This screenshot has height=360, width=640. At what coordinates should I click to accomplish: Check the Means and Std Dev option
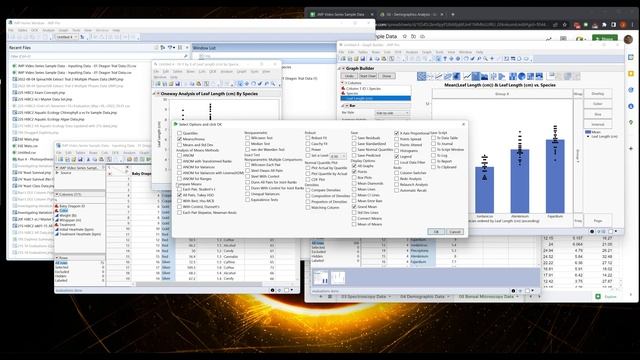coord(179,145)
